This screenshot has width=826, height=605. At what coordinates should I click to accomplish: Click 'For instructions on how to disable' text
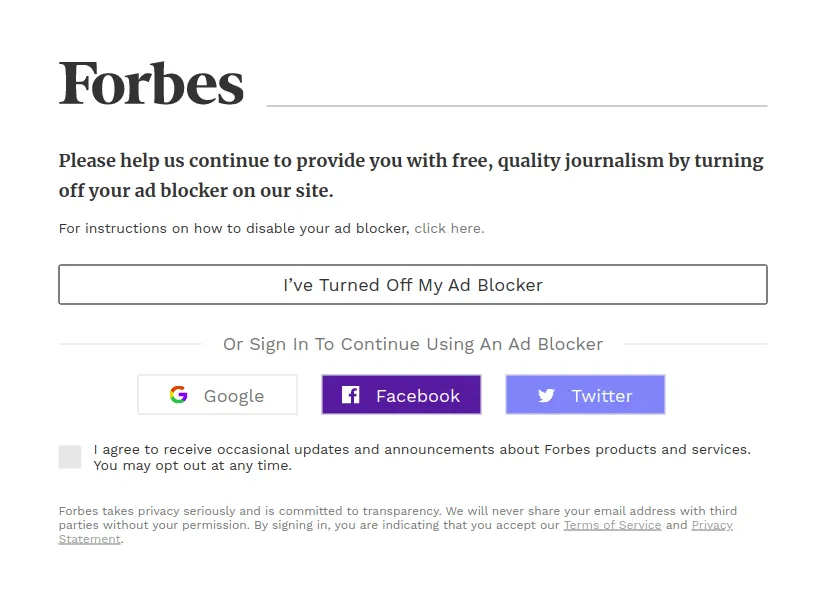click(x=234, y=228)
